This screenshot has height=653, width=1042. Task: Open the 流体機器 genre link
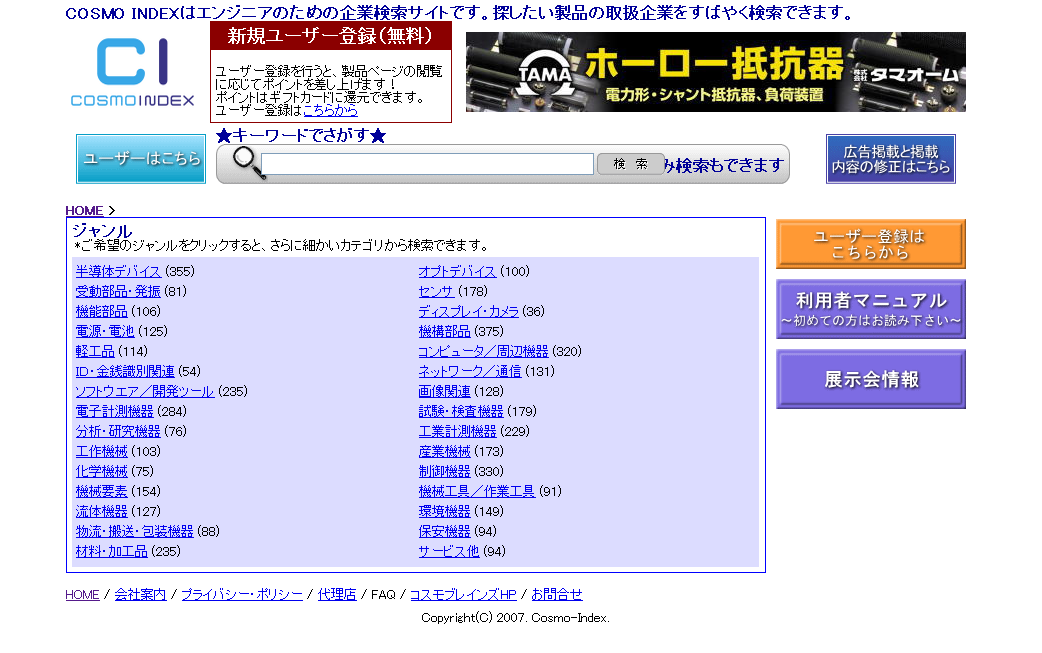[x=101, y=511]
